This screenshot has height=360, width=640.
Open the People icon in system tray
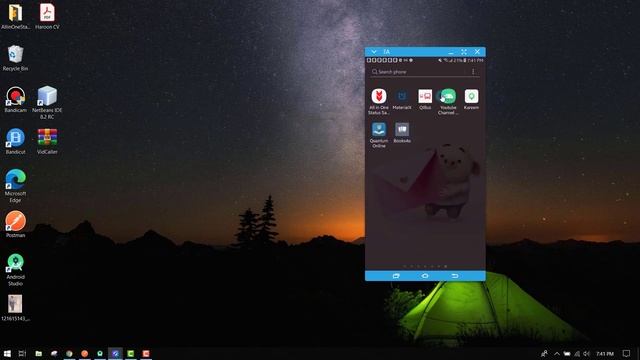click(x=544, y=354)
